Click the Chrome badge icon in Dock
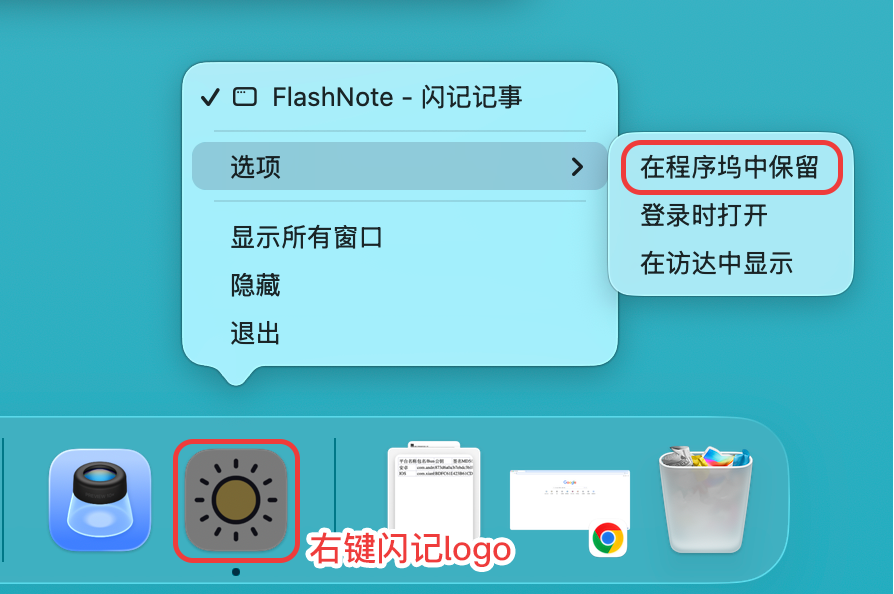Viewport: 894px width, 594px height. click(x=608, y=538)
